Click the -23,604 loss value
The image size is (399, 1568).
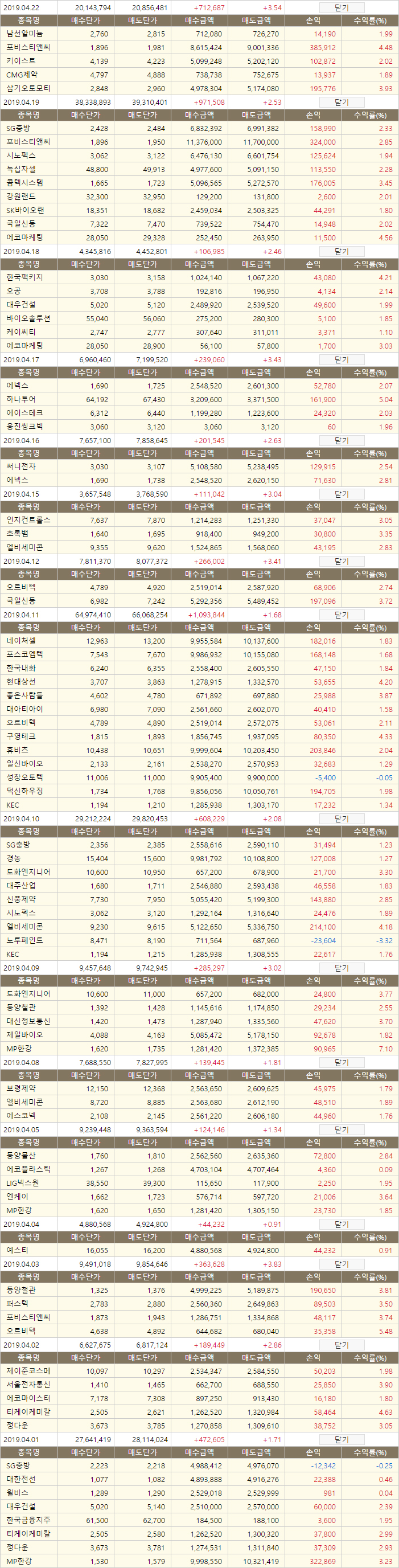point(323,940)
